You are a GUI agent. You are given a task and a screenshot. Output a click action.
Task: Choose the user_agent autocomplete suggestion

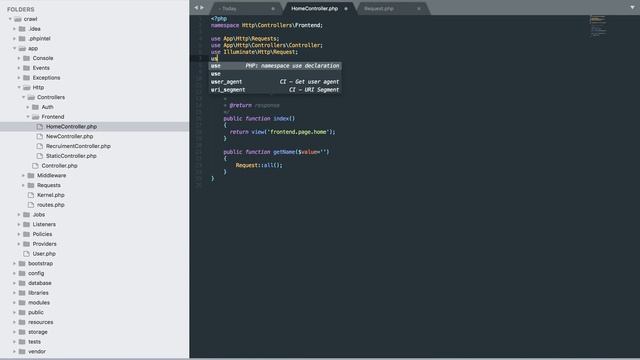click(x=275, y=82)
